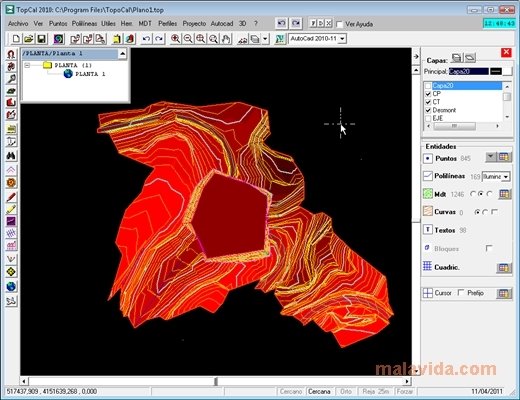Screen dimensions: 520x400
Task: Open a file with the folder icon
Action: (29, 39)
